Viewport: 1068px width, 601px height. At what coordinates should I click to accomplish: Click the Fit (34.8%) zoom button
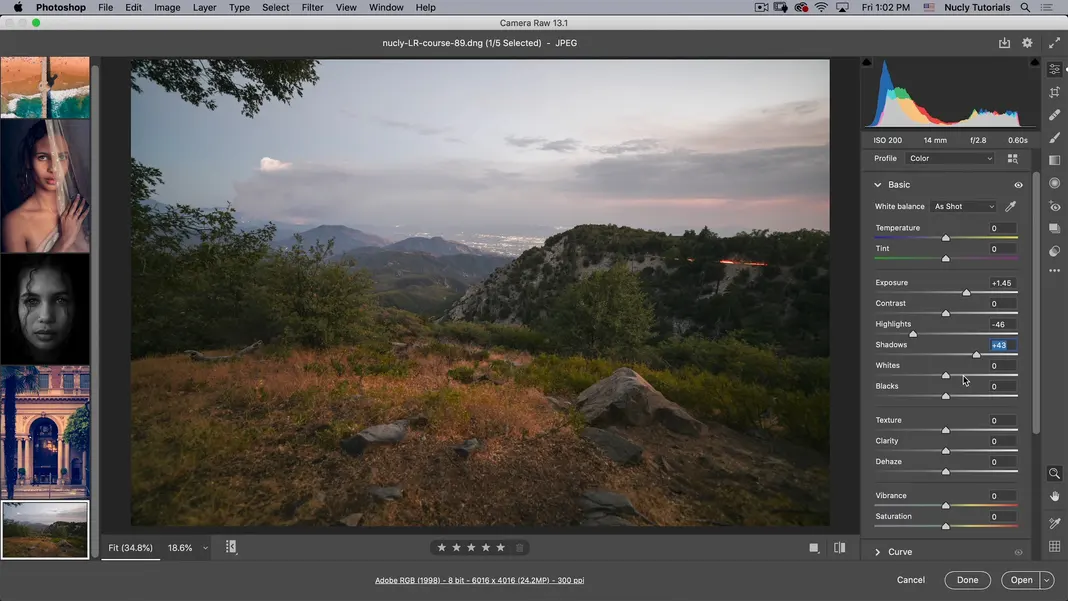131,548
